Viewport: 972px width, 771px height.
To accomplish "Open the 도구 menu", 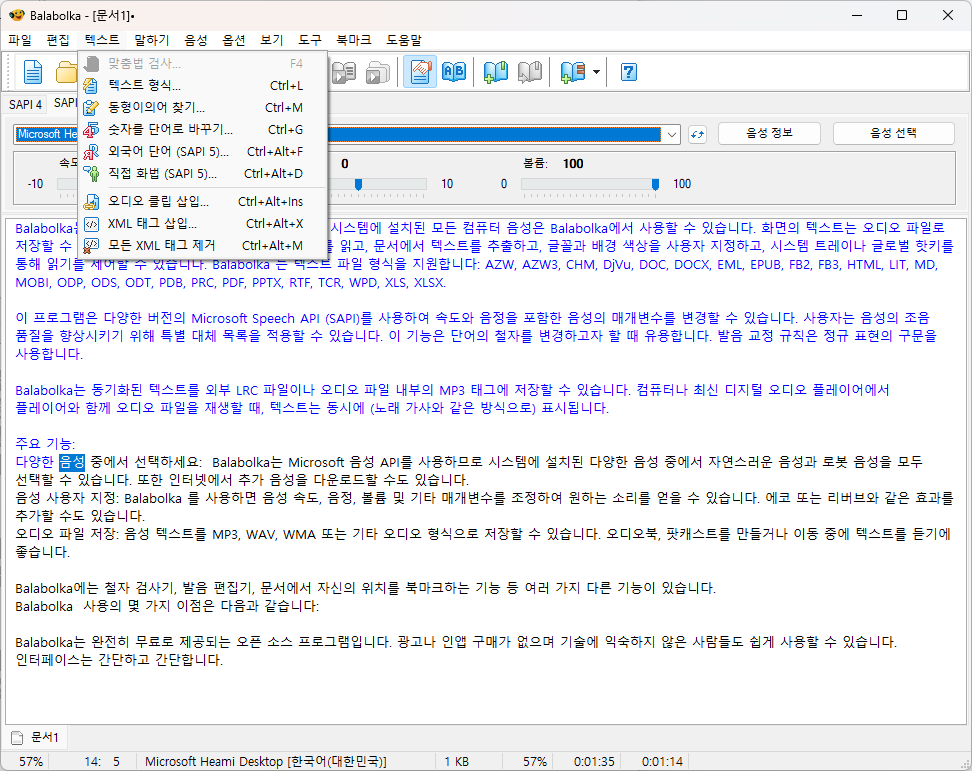I will 309,40.
